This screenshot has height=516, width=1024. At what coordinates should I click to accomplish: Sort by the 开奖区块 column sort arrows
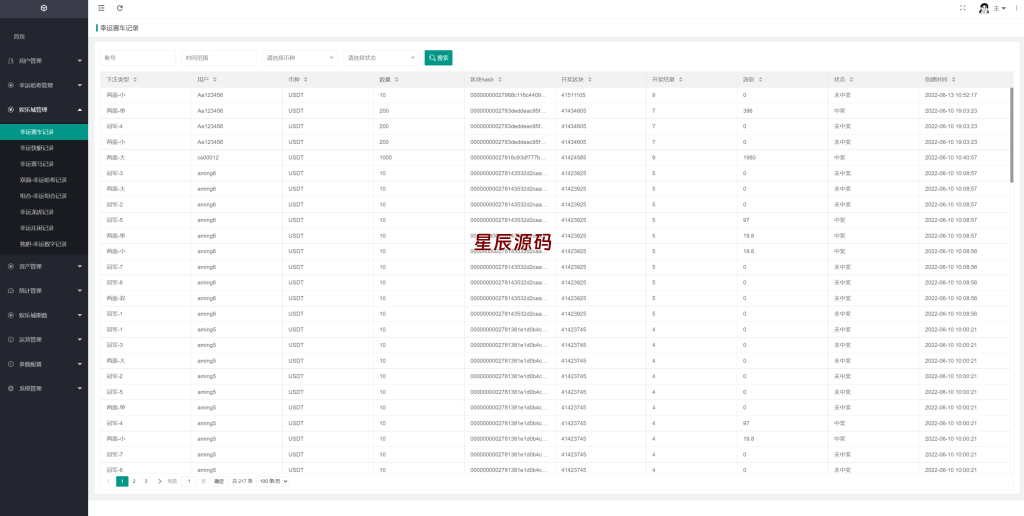(x=590, y=80)
